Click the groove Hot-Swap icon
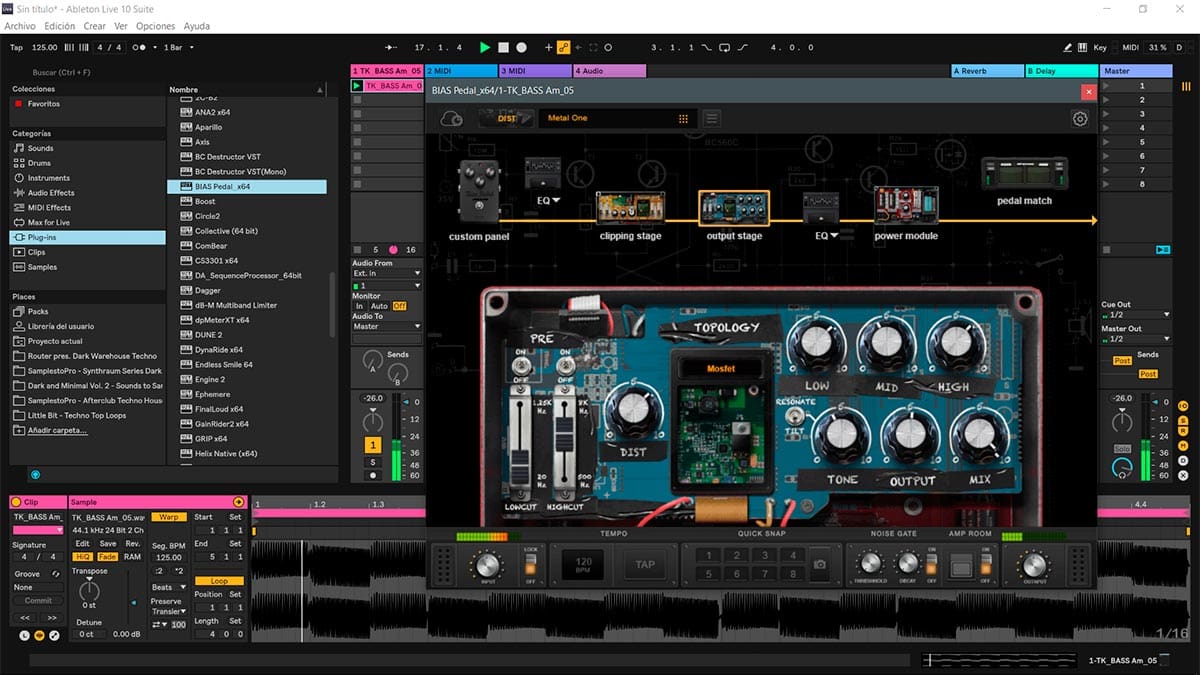 click(x=55, y=574)
